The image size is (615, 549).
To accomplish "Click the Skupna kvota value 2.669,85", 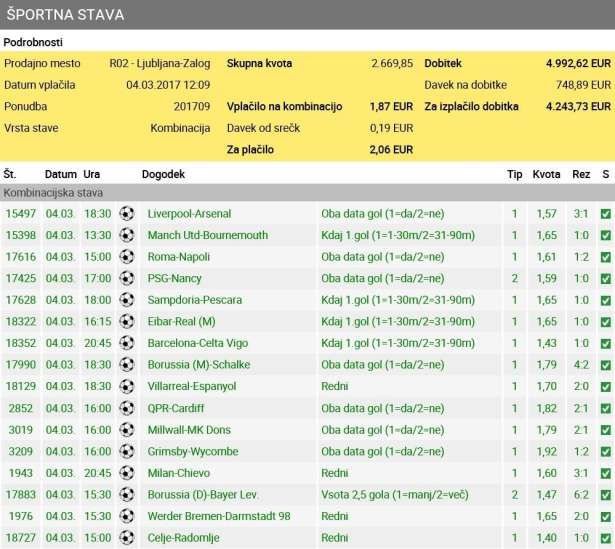I will (392, 64).
